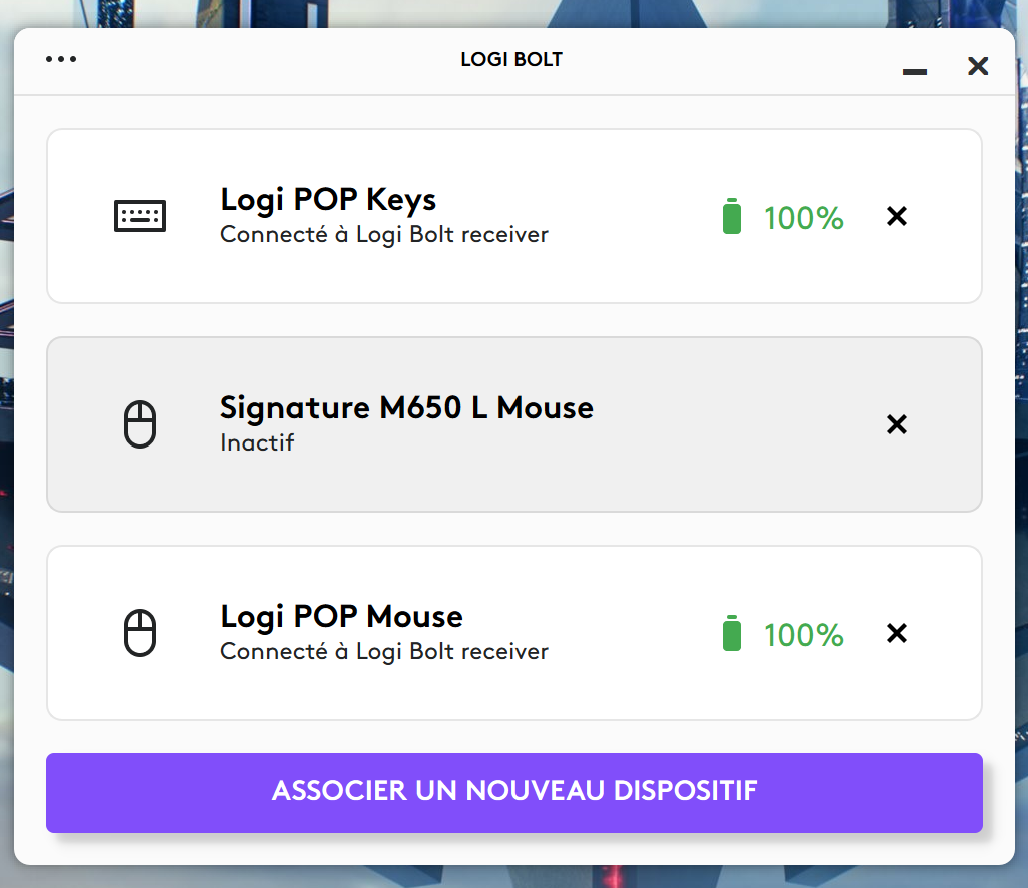Select the Signature M650 L Mouse name

407,407
